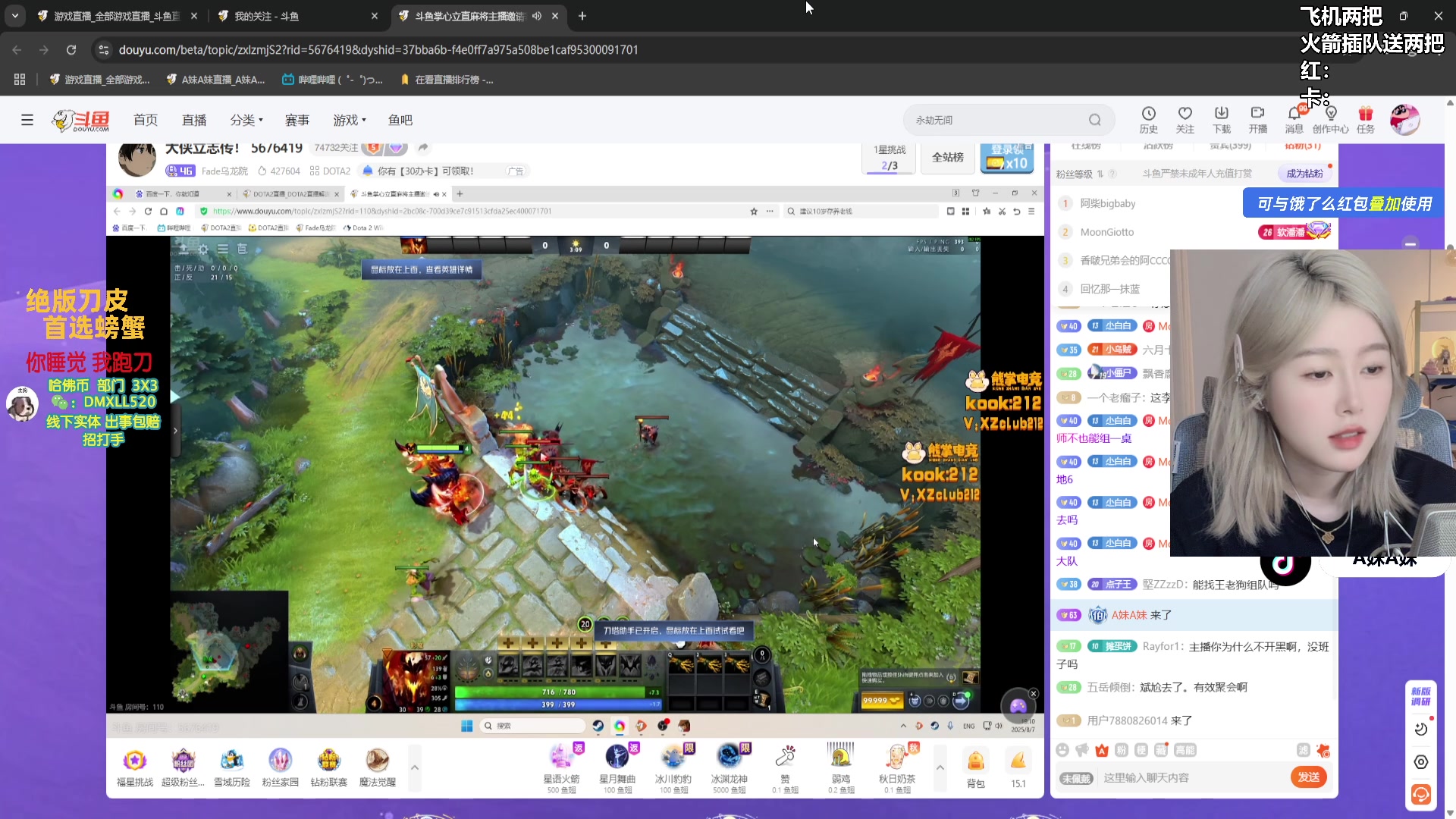The height and width of the screenshot is (819, 1456).
Task: Expand the gift list chevron
Action: tap(940, 767)
